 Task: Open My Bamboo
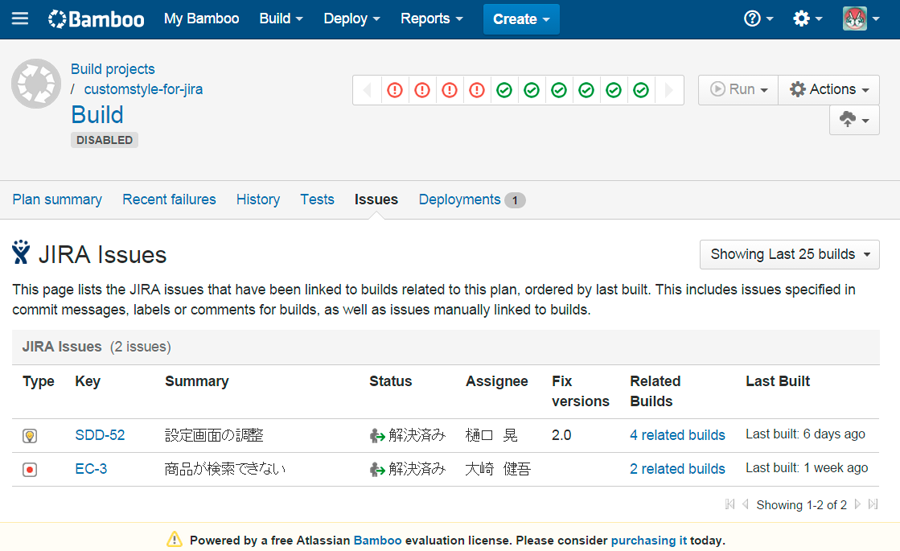201,19
